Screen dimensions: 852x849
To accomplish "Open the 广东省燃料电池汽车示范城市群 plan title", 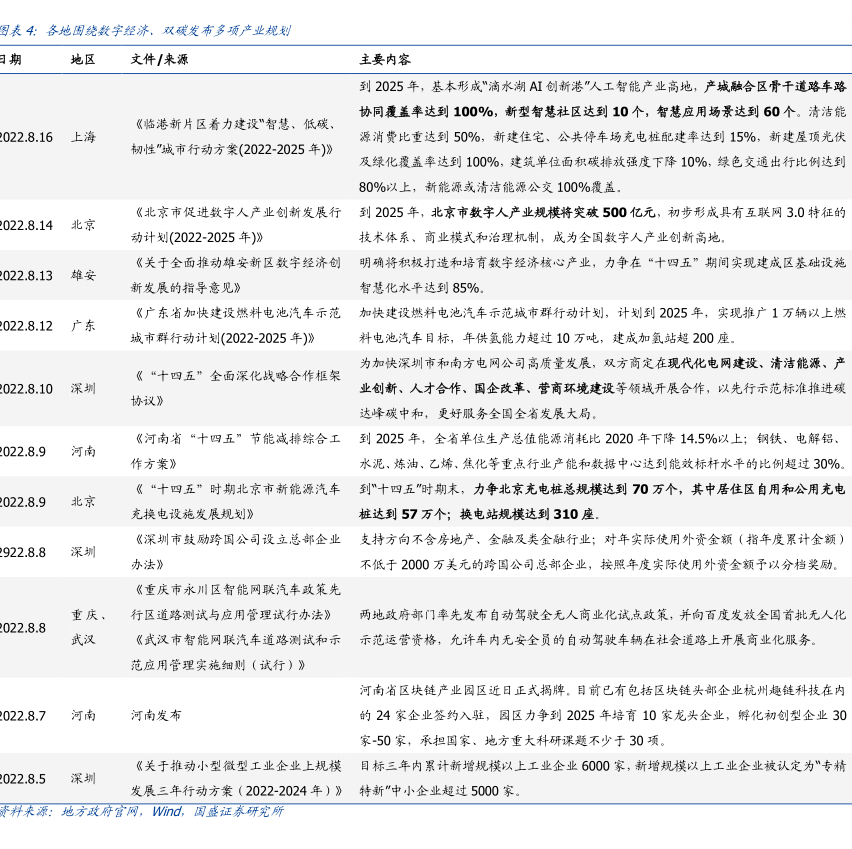I will pyautogui.click(x=237, y=326).
